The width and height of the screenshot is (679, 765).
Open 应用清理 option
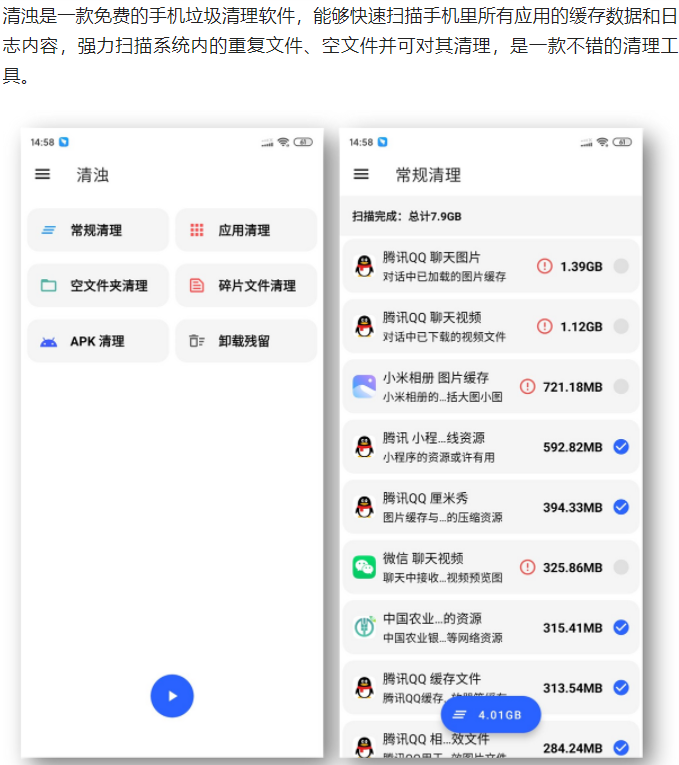(x=246, y=230)
